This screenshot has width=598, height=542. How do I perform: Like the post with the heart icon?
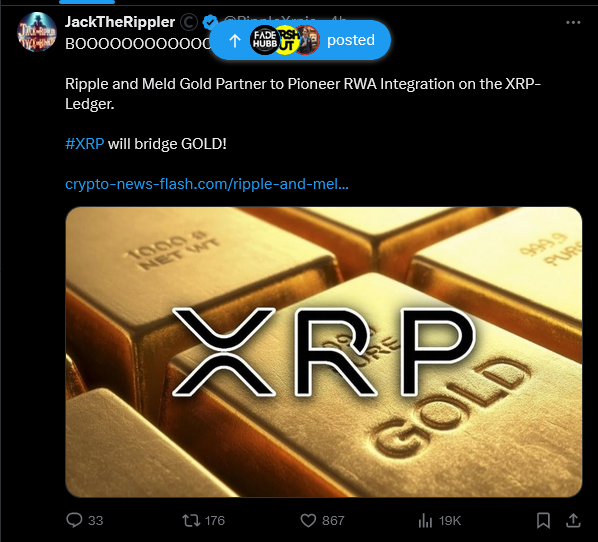(x=308, y=520)
